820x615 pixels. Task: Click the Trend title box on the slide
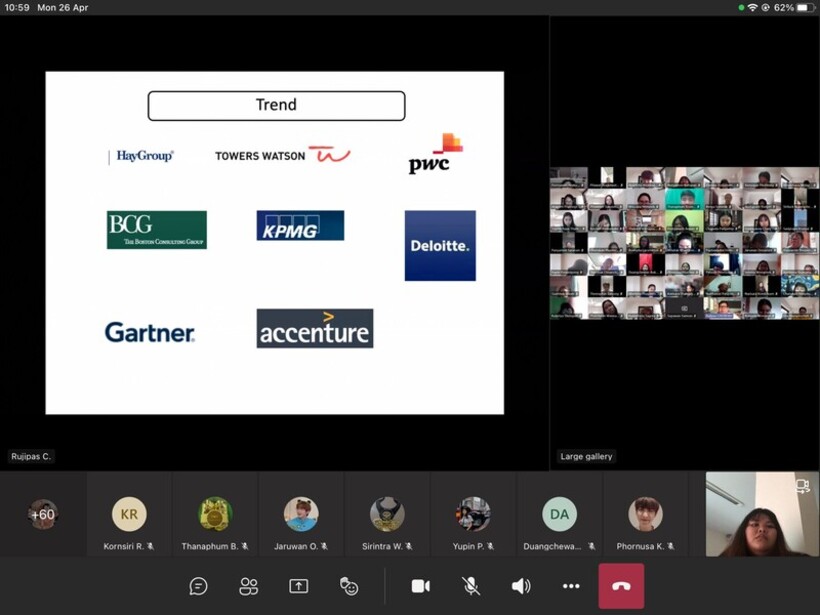(277, 106)
